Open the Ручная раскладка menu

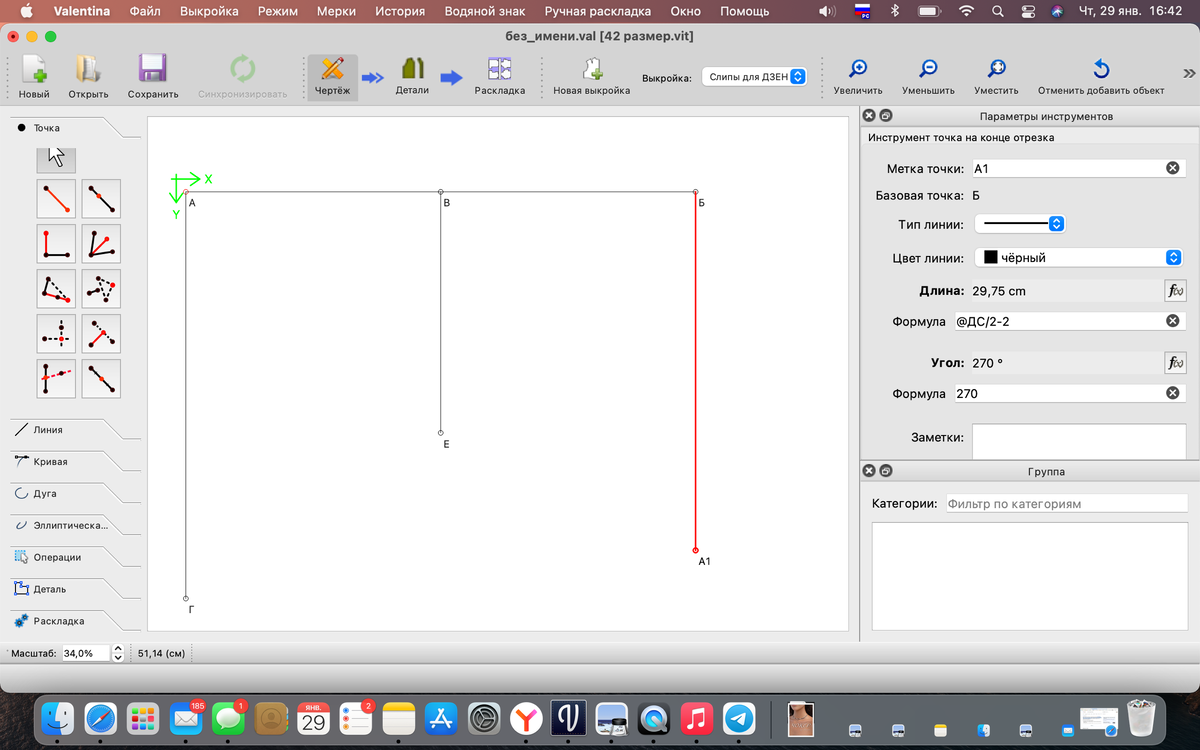[598, 11]
